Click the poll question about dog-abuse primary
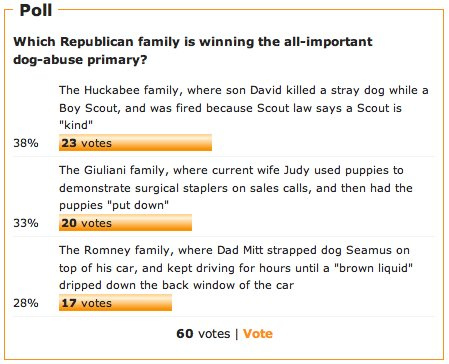This screenshot has height=364, width=449. coord(193,50)
